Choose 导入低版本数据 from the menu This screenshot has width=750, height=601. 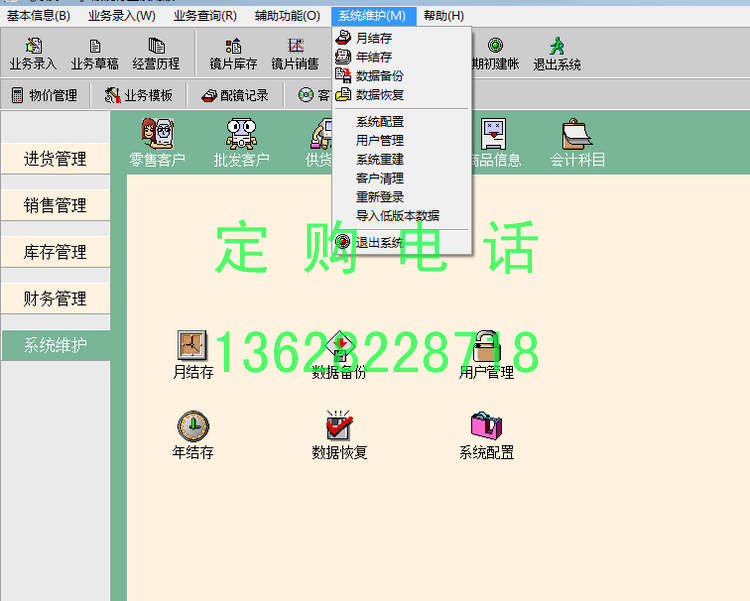tap(397, 216)
